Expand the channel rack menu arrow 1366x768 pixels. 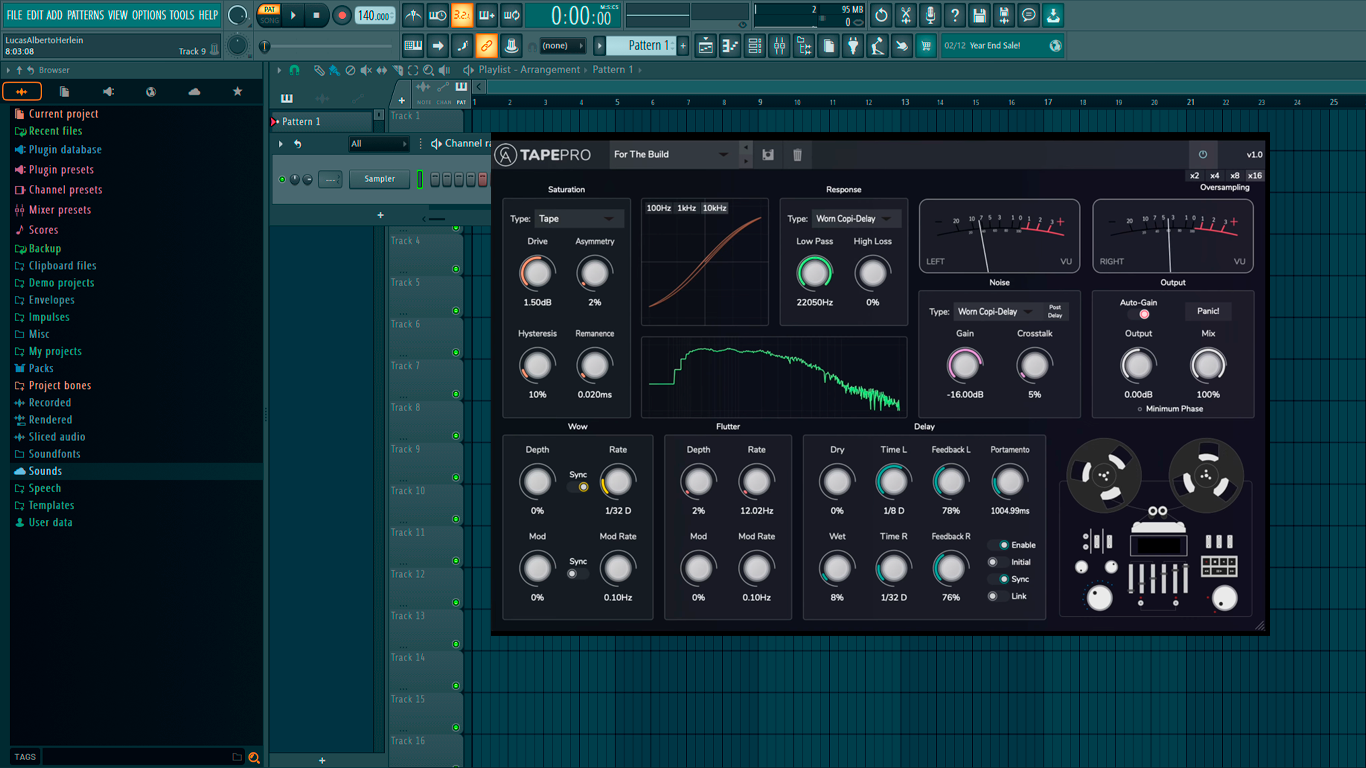point(281,144)
